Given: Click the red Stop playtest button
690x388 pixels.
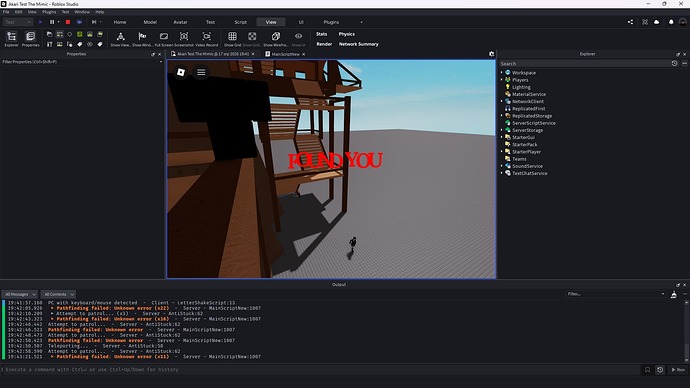Looking at the screenshot, I should point(68,22).
